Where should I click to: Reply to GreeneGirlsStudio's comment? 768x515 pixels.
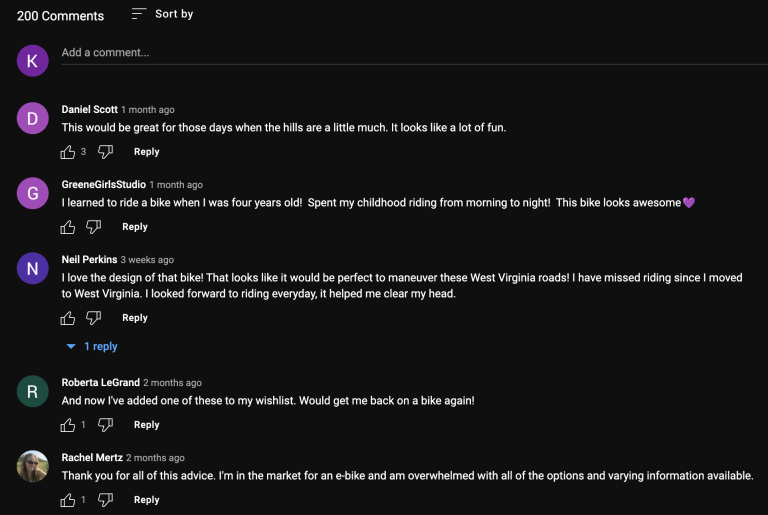tap(135, 227)
